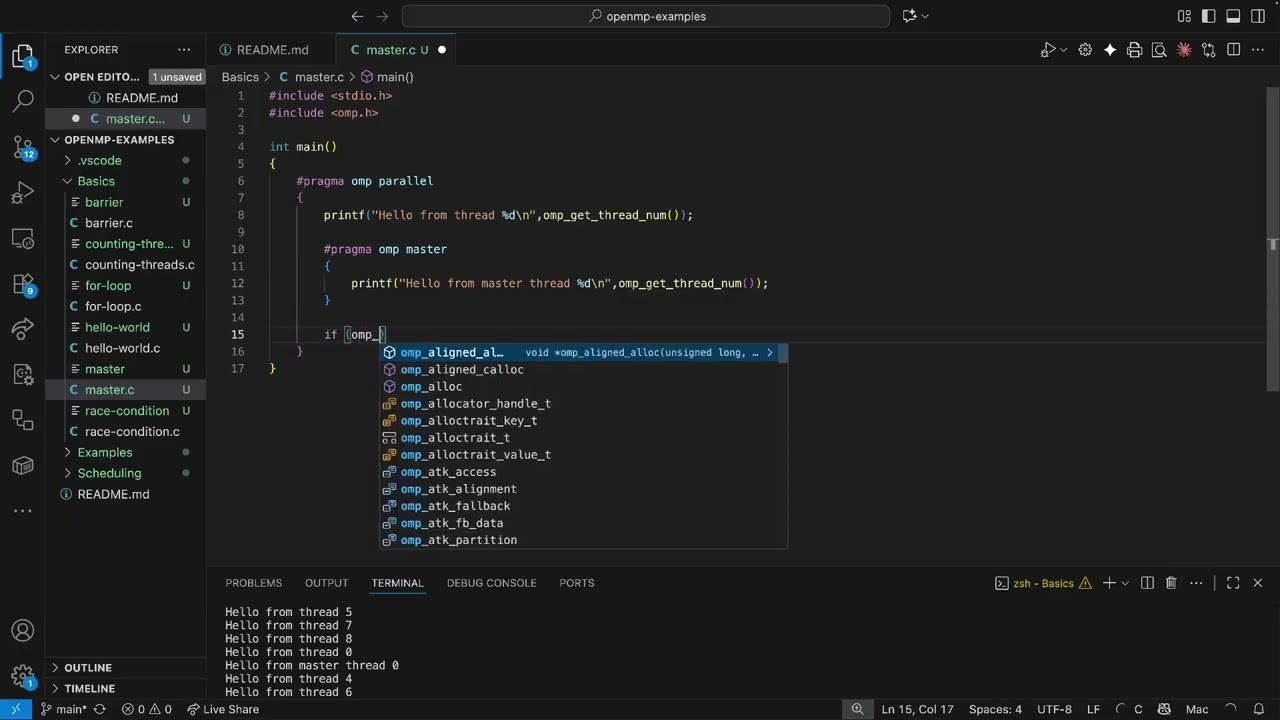Image resolution: width=1280 pixels, height=720 pixels.
Task: Open the Manage gear in activity bar
Action: 22,675
